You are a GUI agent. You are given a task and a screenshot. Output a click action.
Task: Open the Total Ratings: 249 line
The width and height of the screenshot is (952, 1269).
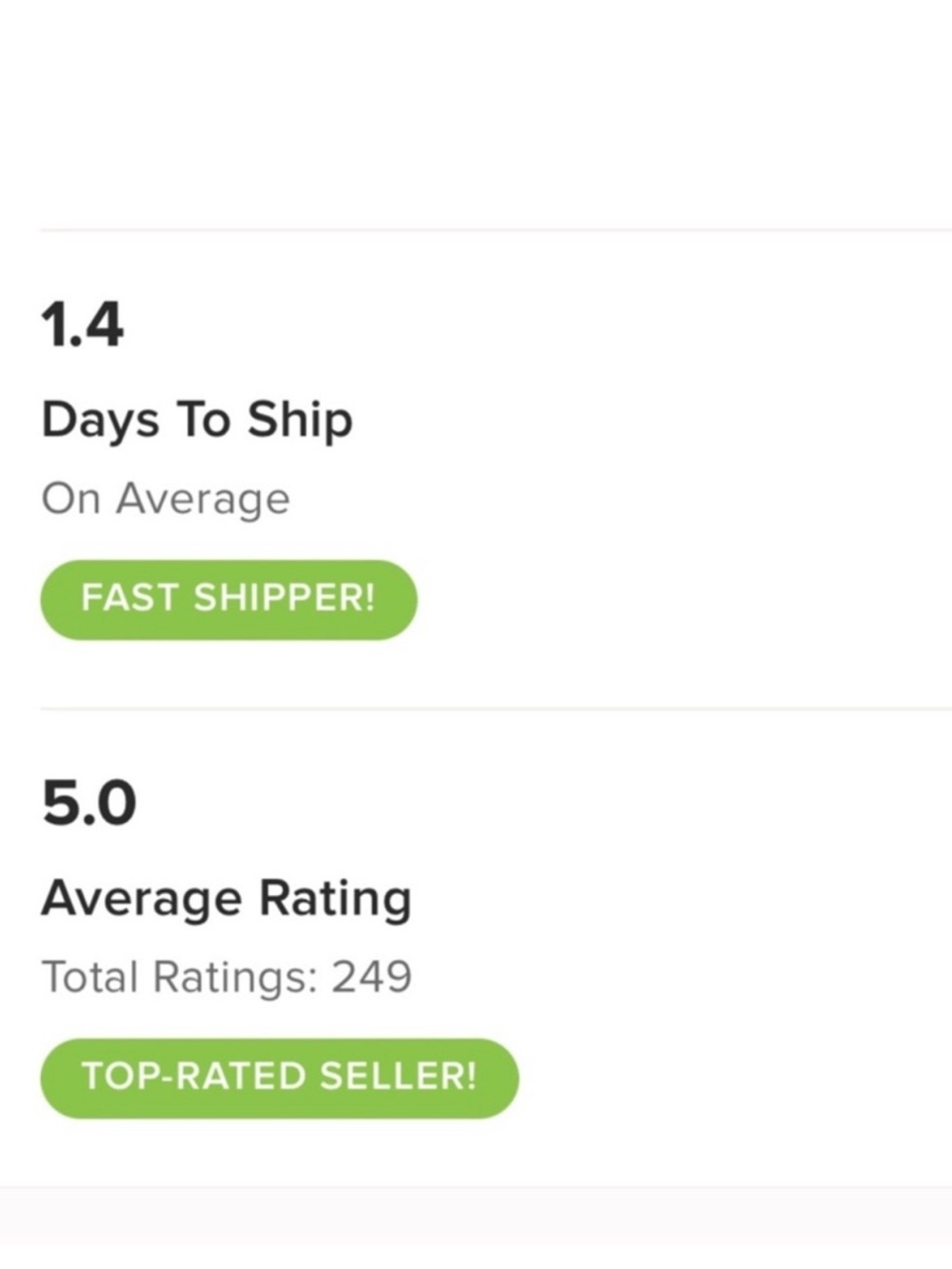pos(227,978)
